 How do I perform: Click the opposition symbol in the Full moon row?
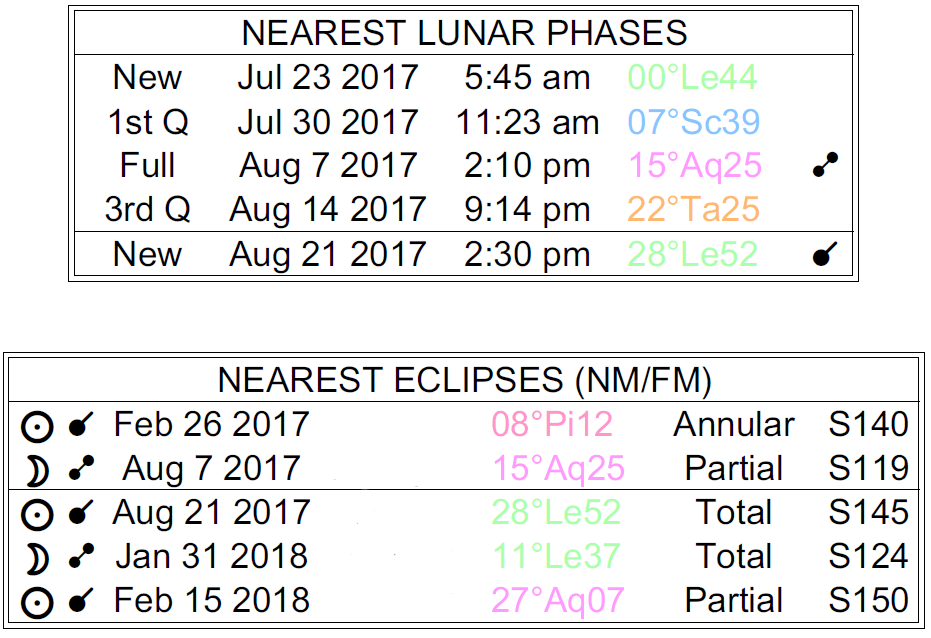coord(824,166)
